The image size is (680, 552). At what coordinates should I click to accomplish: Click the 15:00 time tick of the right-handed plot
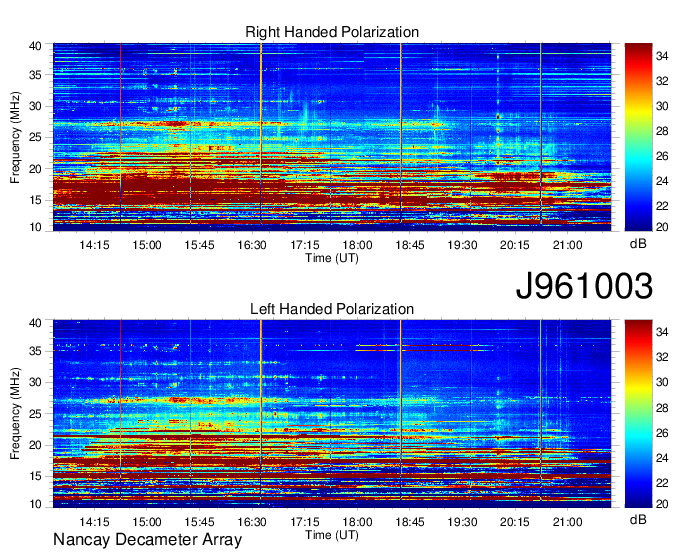[x=147, y=245]
